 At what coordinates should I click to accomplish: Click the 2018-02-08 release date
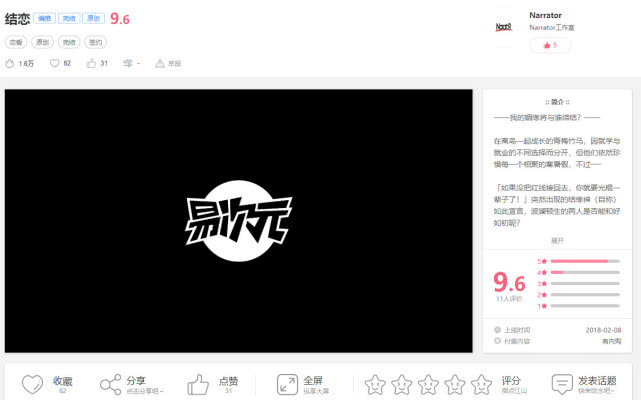(603, 330)
